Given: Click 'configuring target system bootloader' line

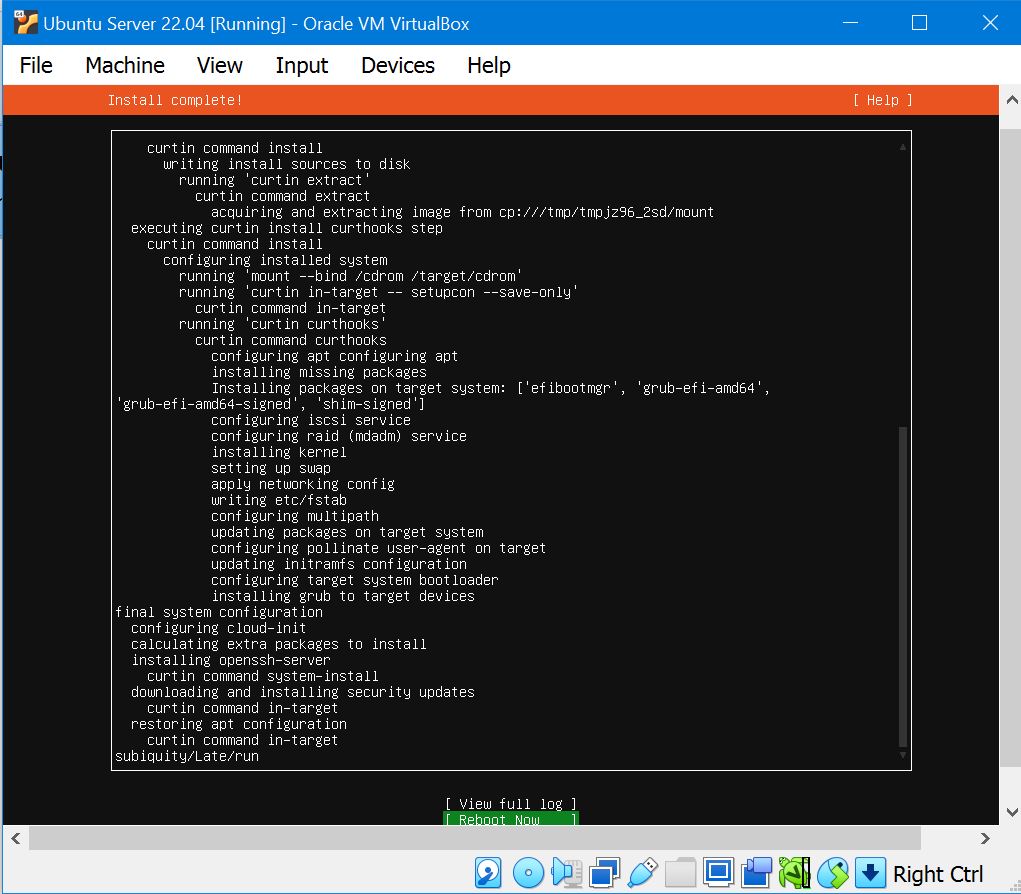Looking at the screenshot, I should [x=355, y=580].
